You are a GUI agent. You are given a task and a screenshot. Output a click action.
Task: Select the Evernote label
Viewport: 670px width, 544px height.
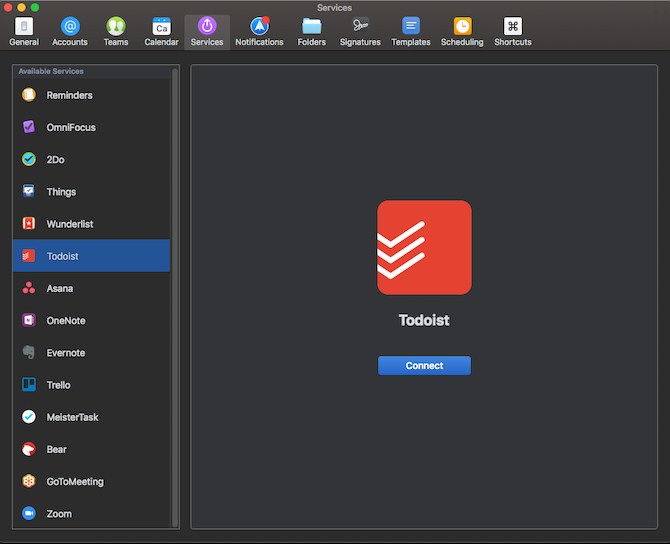[66, 353]
